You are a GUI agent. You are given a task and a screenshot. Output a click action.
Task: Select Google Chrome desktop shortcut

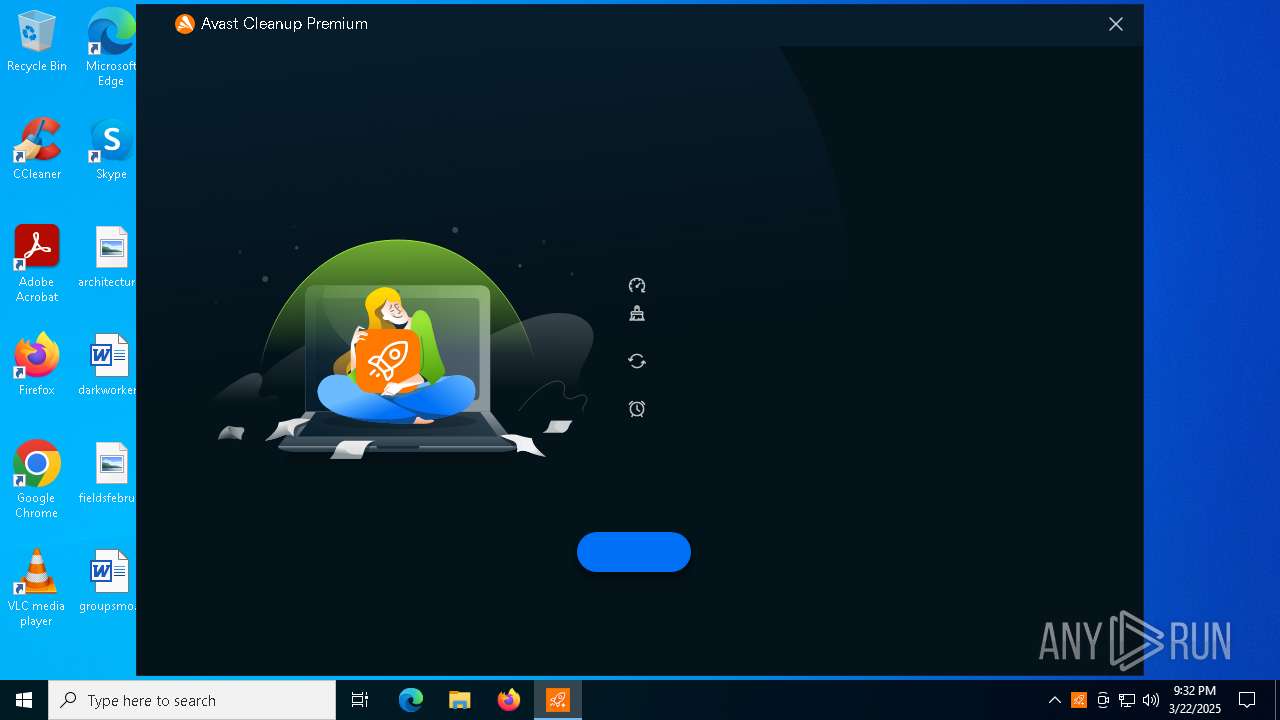point(37,480)
